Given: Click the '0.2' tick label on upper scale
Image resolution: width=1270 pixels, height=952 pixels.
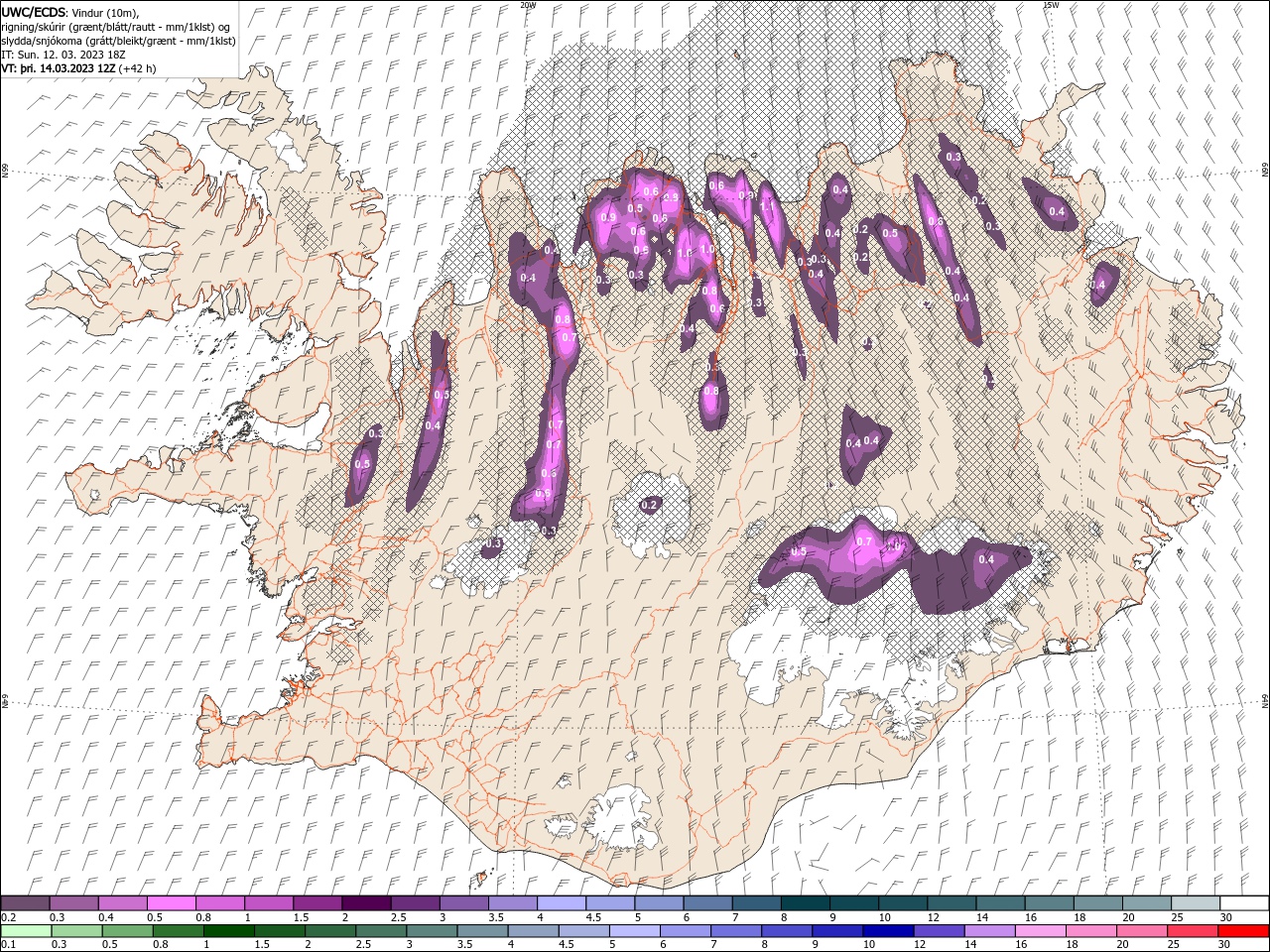Looking at the screenshot, I should tap(8, 917).
